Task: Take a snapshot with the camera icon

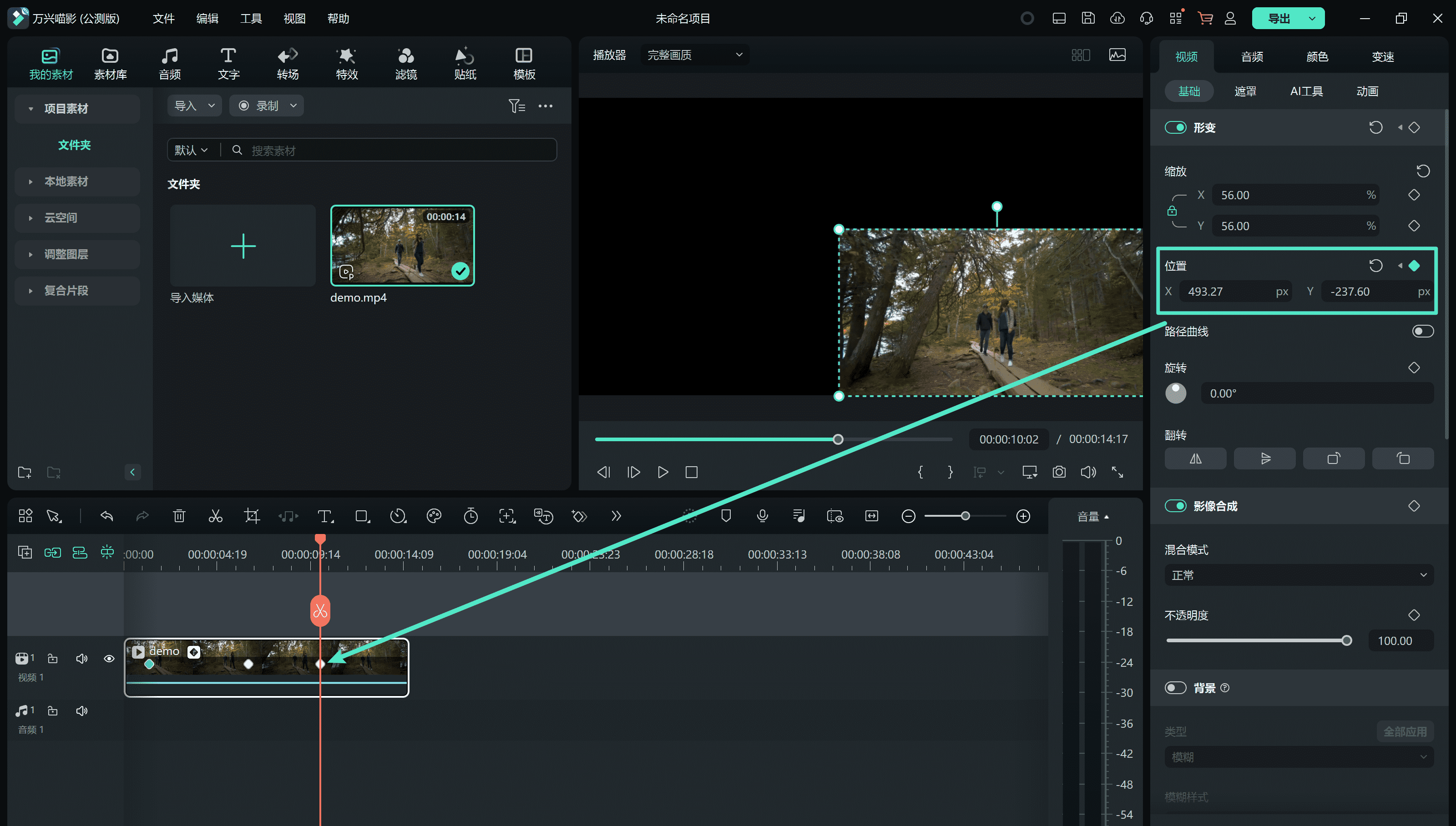Action: click(1059, 472)
